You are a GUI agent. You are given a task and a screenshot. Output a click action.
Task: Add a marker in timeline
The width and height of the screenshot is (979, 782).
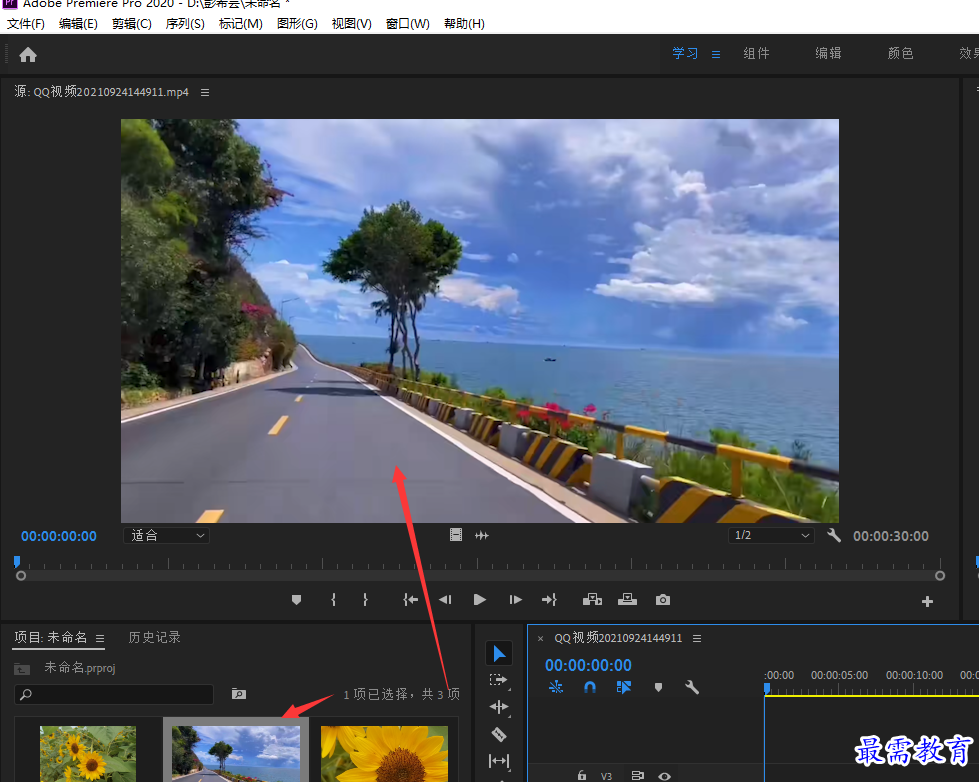(658, 687)
